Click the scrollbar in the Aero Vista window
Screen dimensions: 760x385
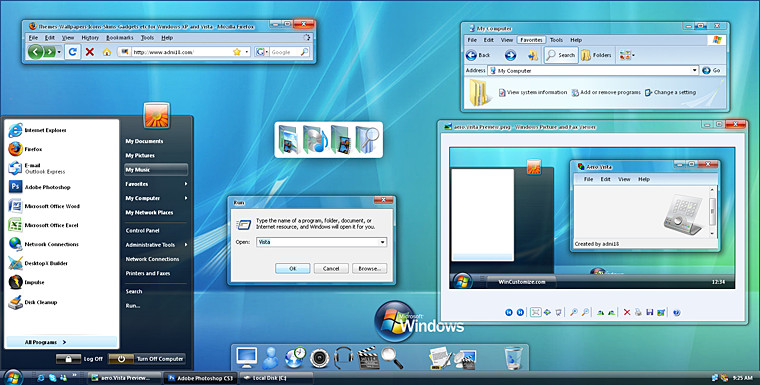coord(712,211)
